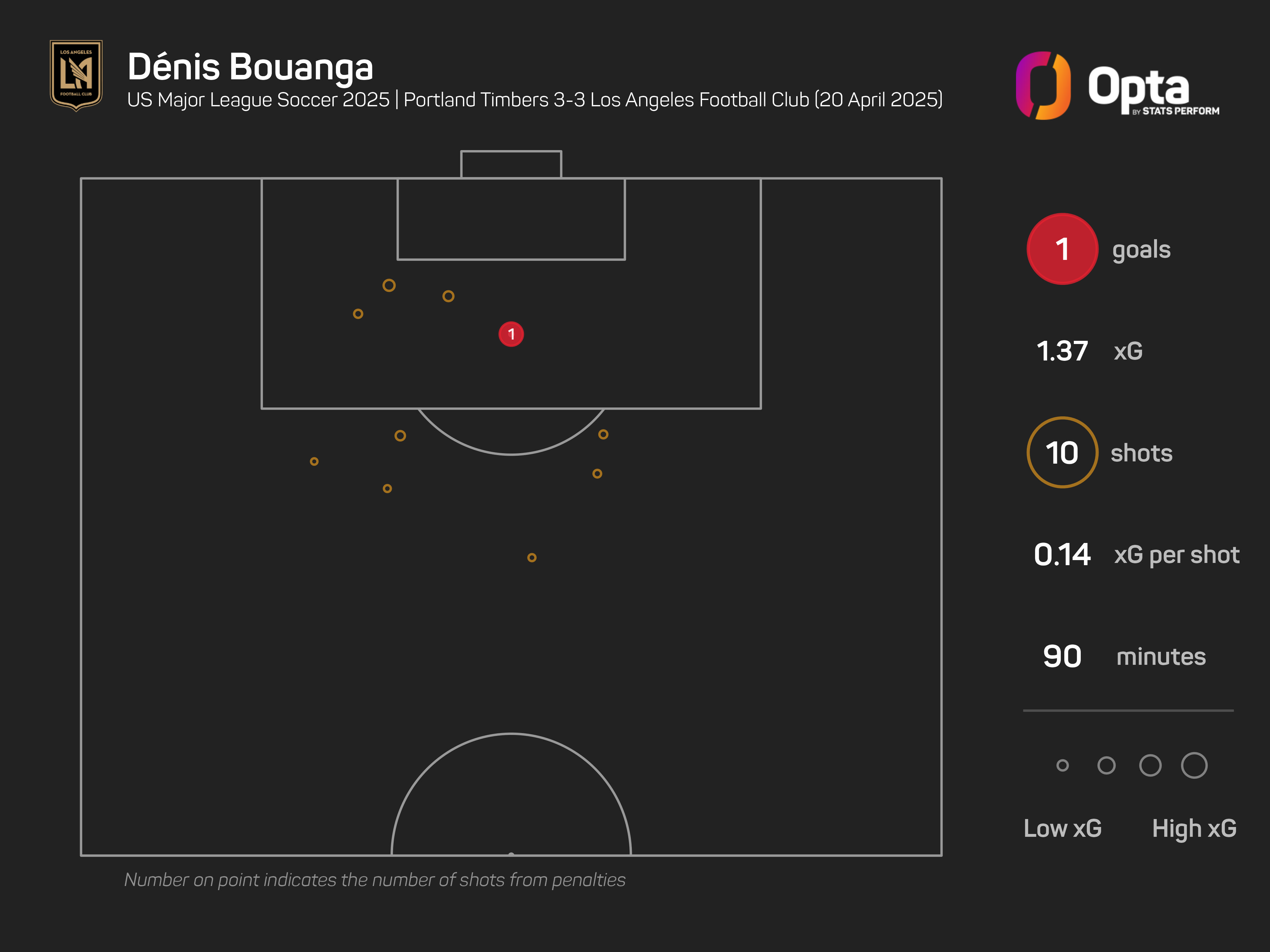1270x952 pixels.
Task: Click the 0.14 xG per shot value
Action: [1062, 554]
